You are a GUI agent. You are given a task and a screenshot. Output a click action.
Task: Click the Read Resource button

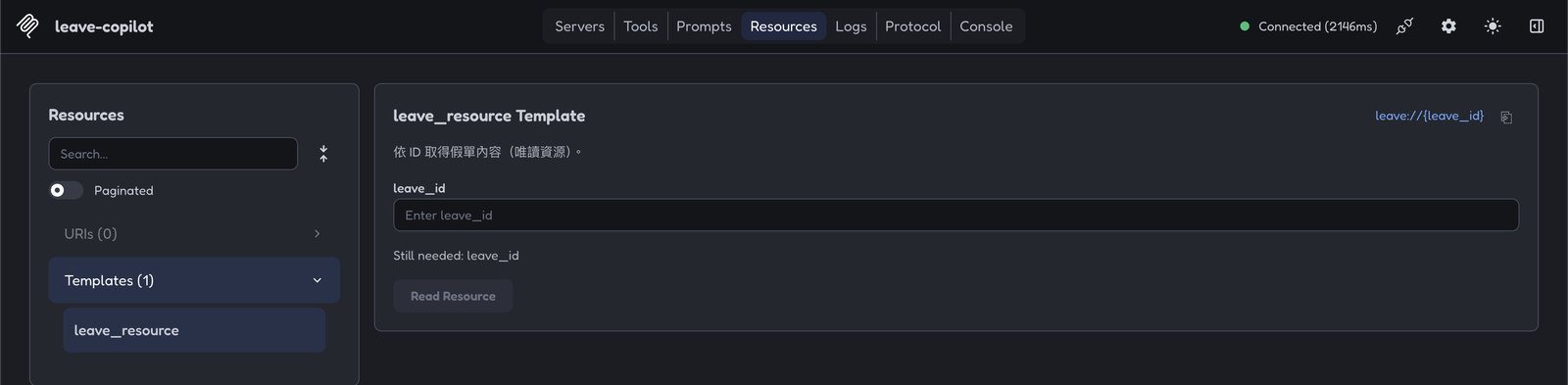453,296
